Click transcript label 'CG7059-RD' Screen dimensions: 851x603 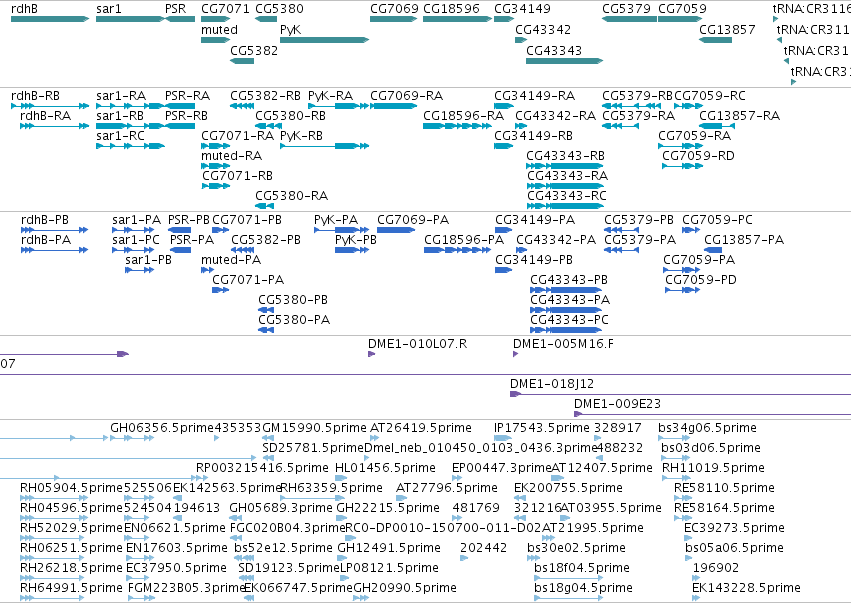(x=698, y=156)
